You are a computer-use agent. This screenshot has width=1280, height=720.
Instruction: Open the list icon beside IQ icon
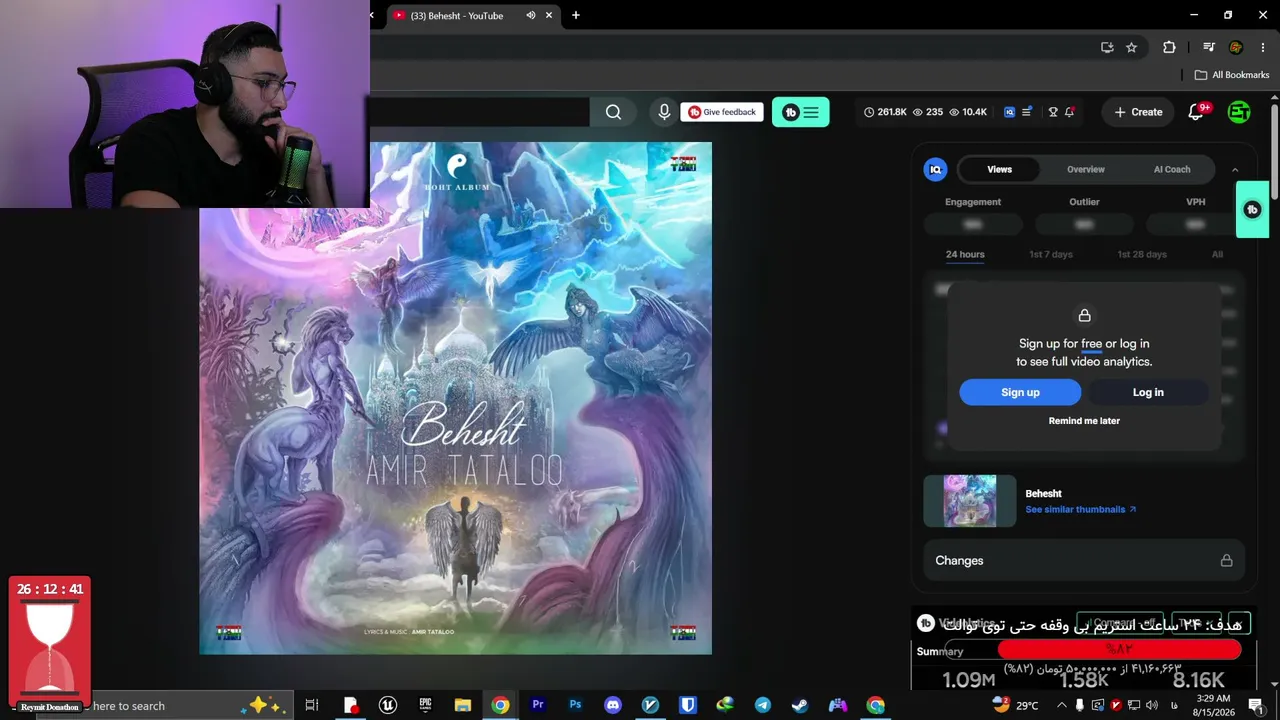click(1027, 112)
